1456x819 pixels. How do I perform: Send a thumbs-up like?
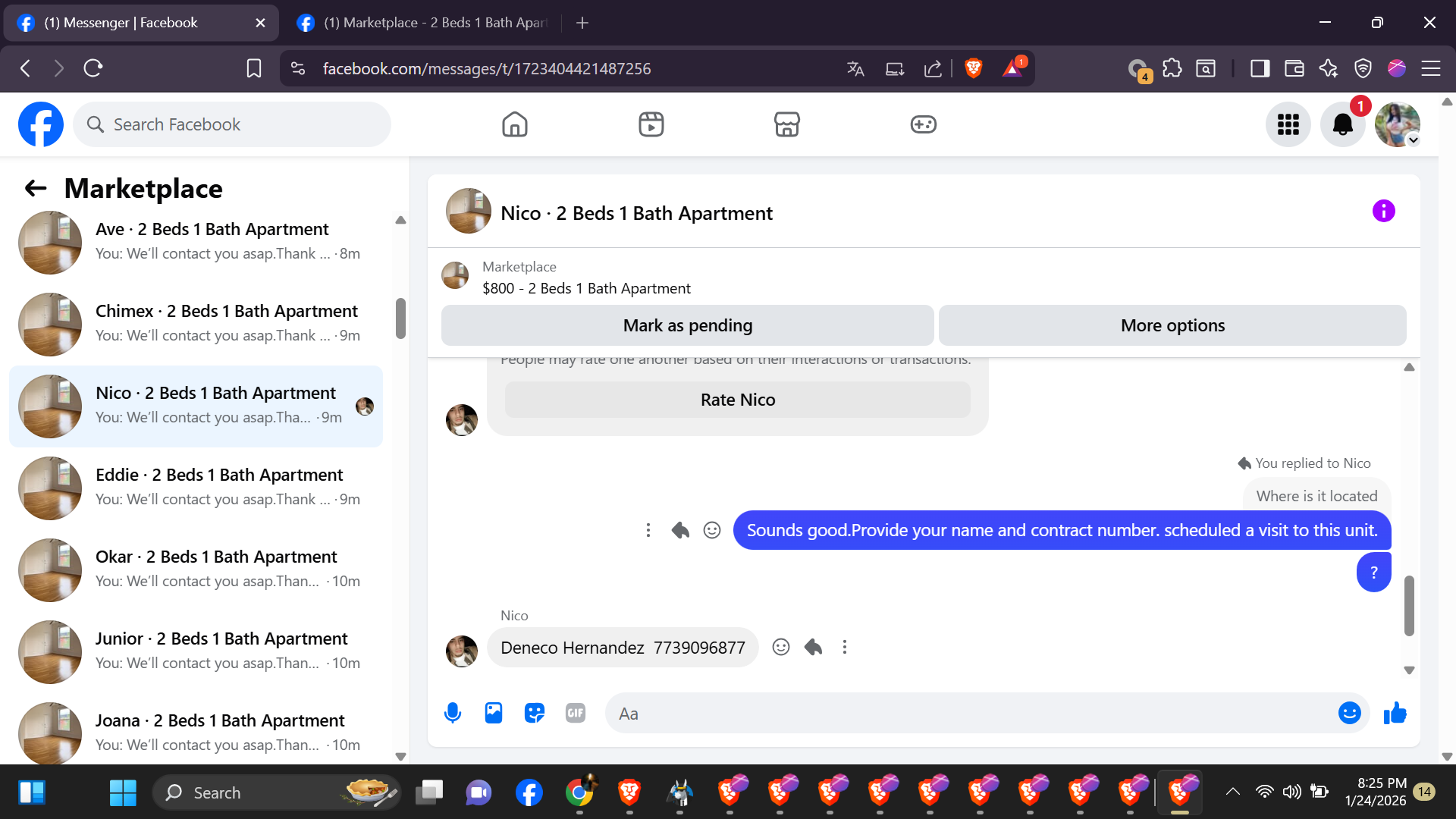(x=1395, y=713)
